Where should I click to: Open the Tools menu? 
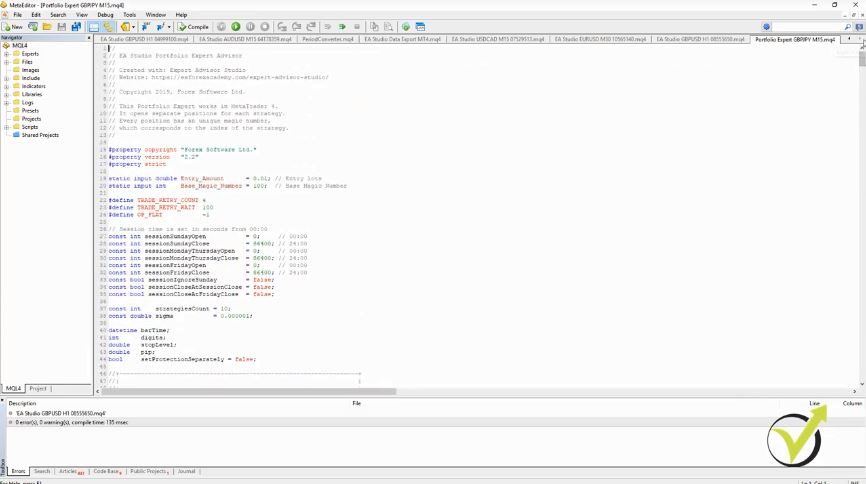pos(129,15)
